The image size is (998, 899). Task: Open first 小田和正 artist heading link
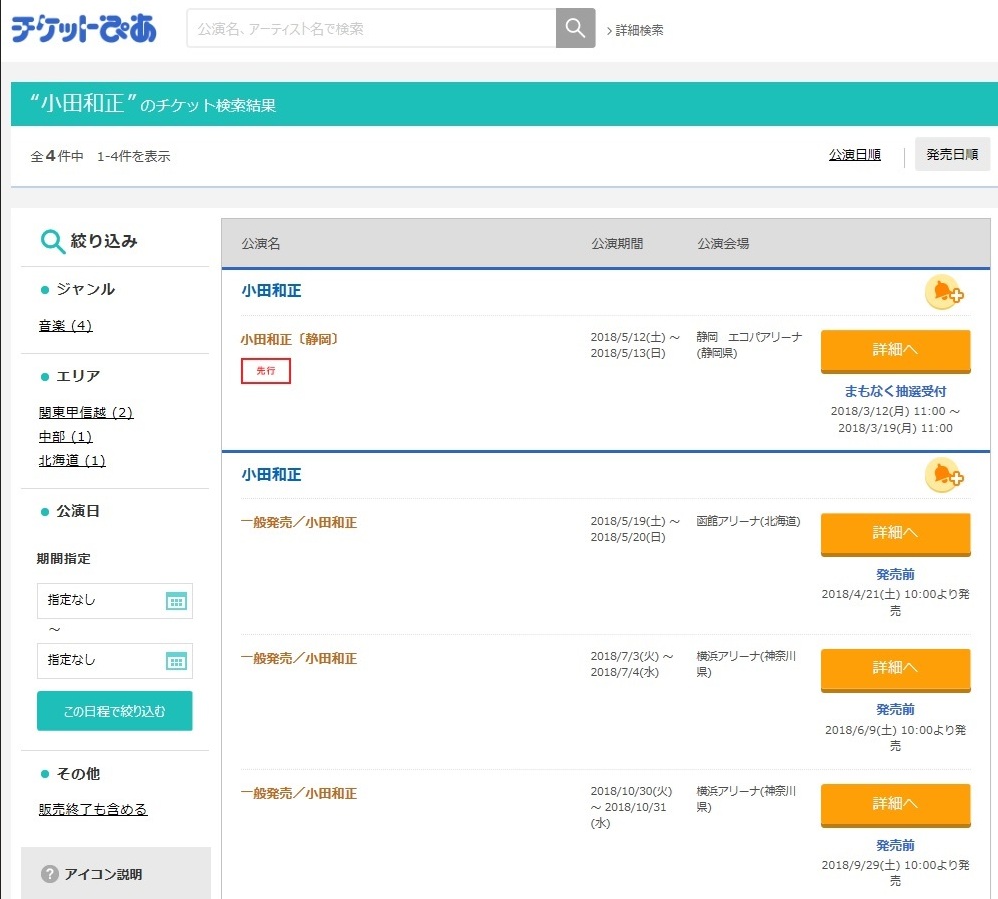(x=271, y=290)
